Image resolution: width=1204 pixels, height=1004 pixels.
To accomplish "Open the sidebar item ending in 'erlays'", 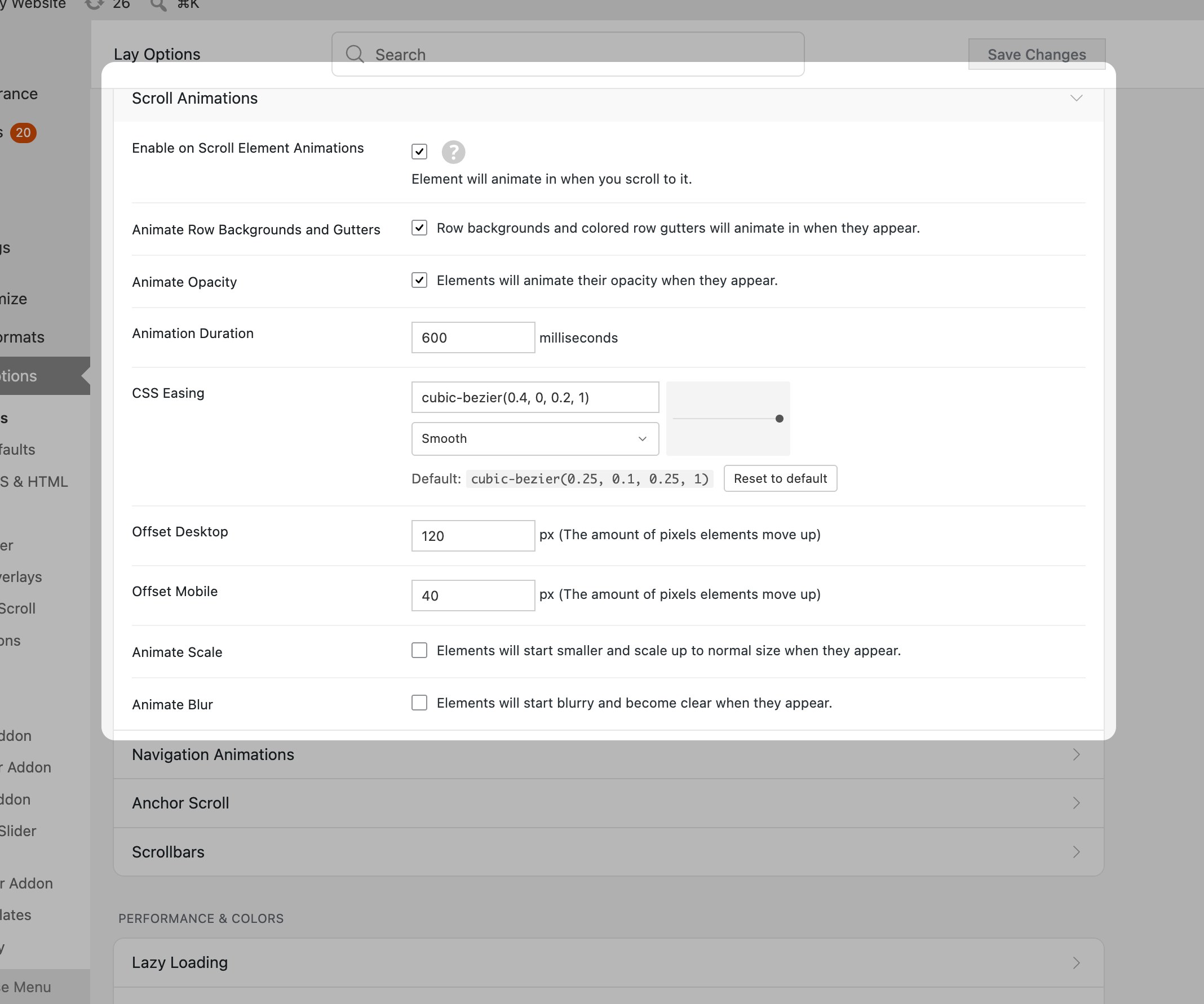I will pos(21,577).
